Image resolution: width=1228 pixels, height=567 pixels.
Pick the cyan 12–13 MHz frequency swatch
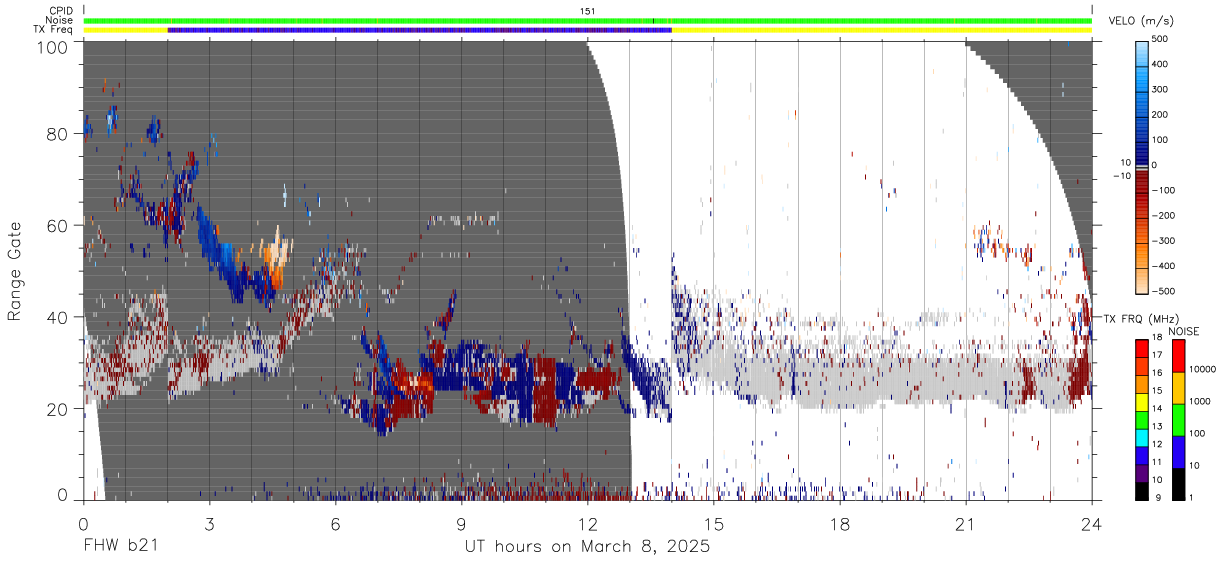click(x=1142, y=437)
